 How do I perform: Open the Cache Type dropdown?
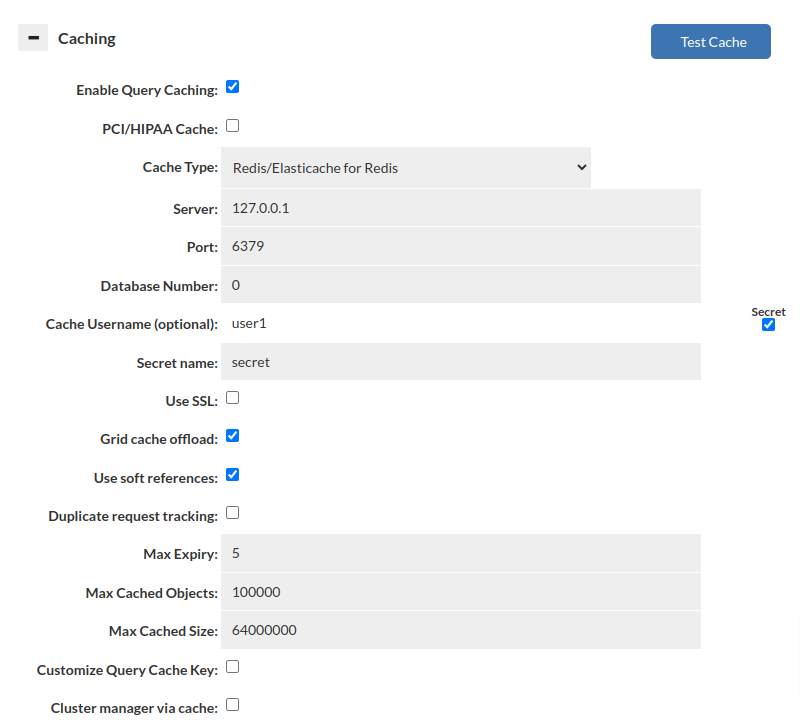point(405,168)
